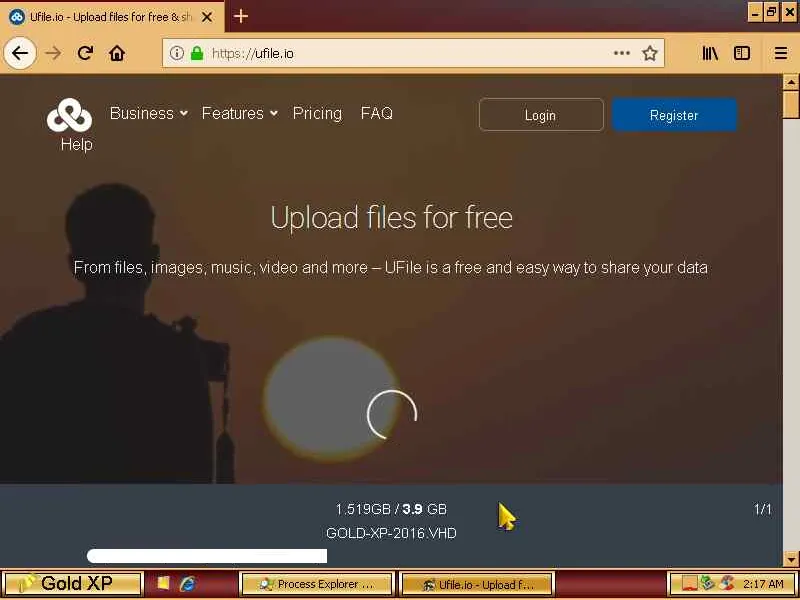This screenshot has width=800, height=600.
Task: Click the GOLD-XP-2016.VHD file name
Action: (x=391, y=533)
